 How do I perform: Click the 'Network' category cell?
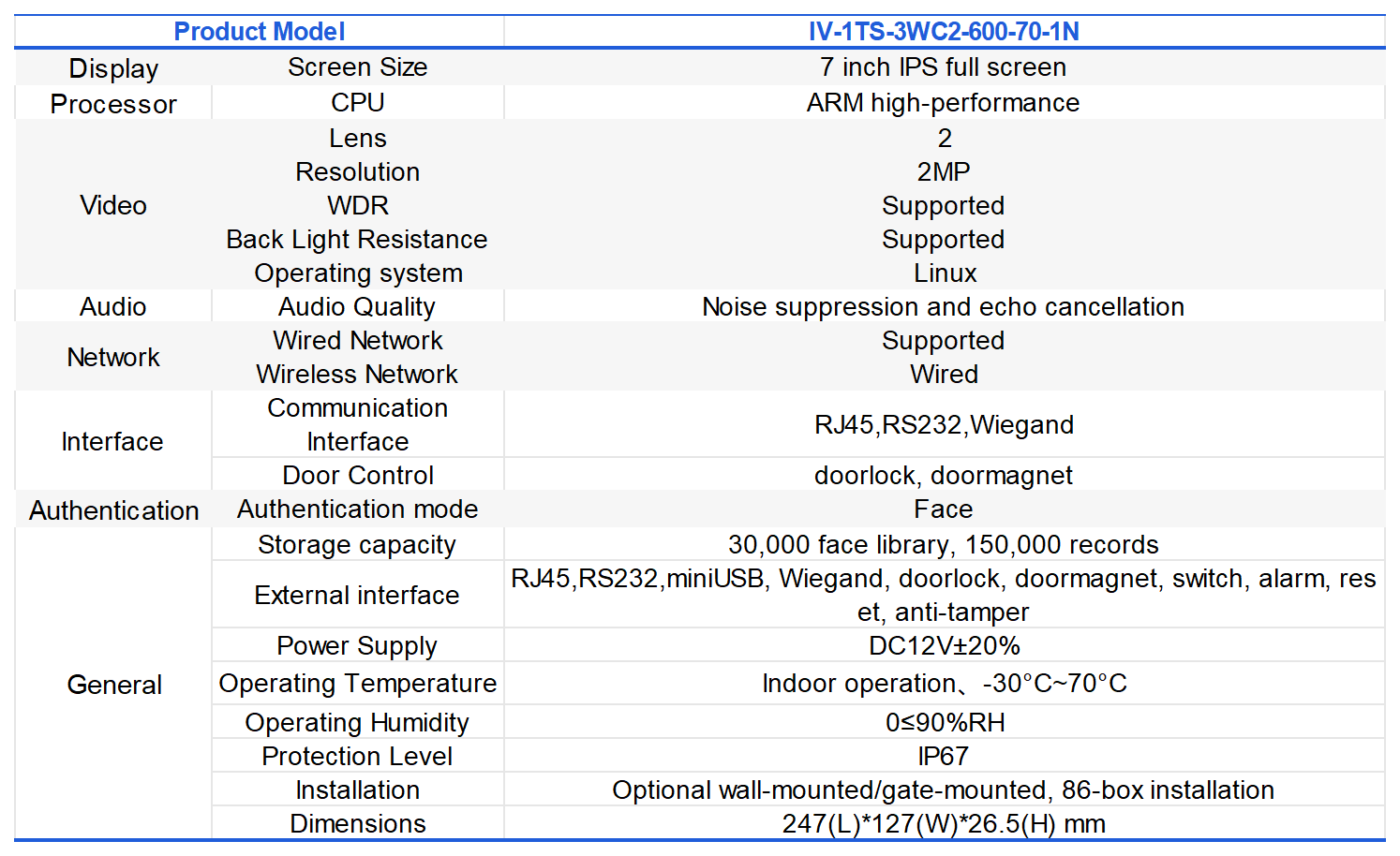113,357
